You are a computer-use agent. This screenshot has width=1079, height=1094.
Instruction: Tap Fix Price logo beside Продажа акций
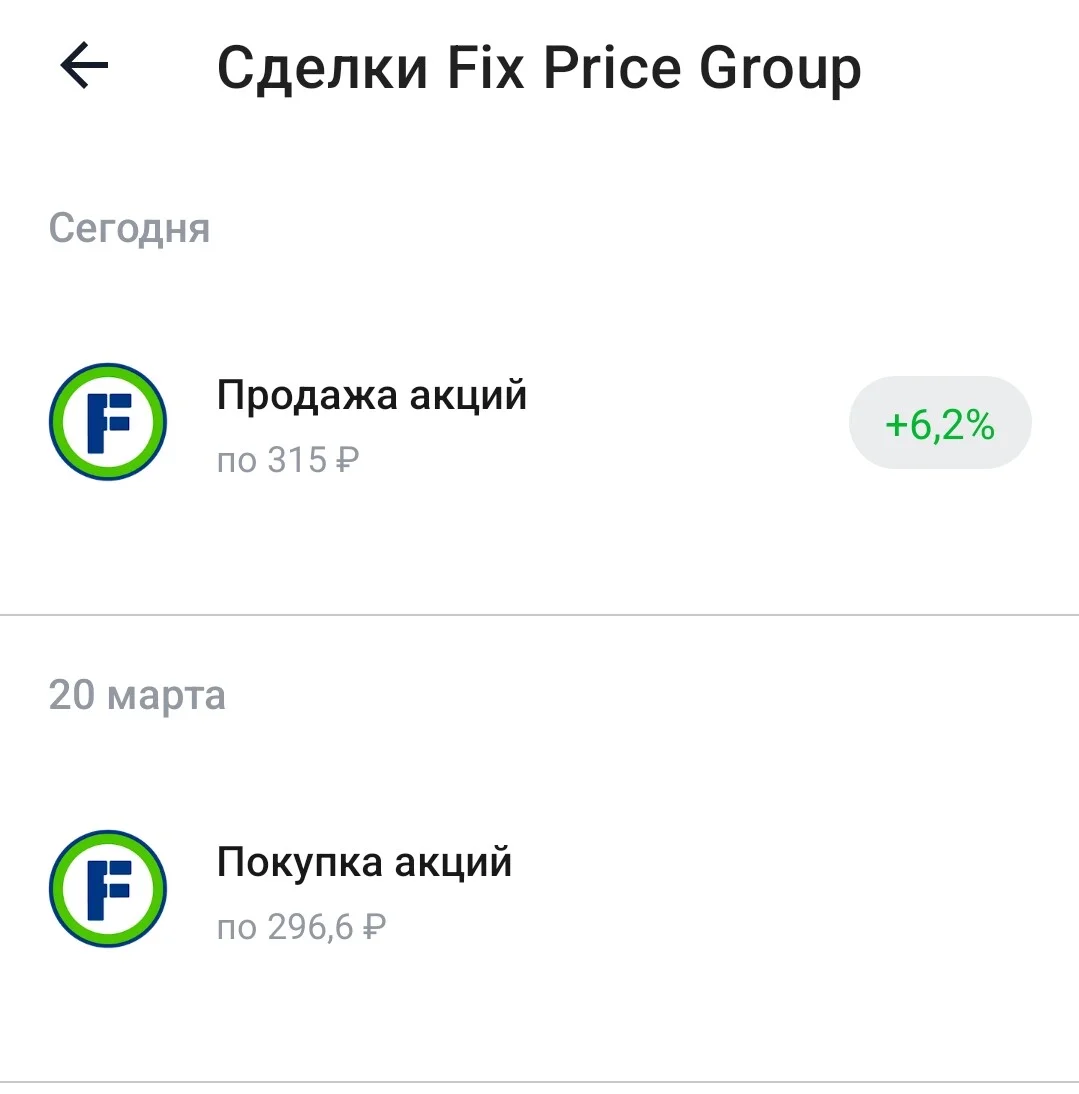click(108, 421)
